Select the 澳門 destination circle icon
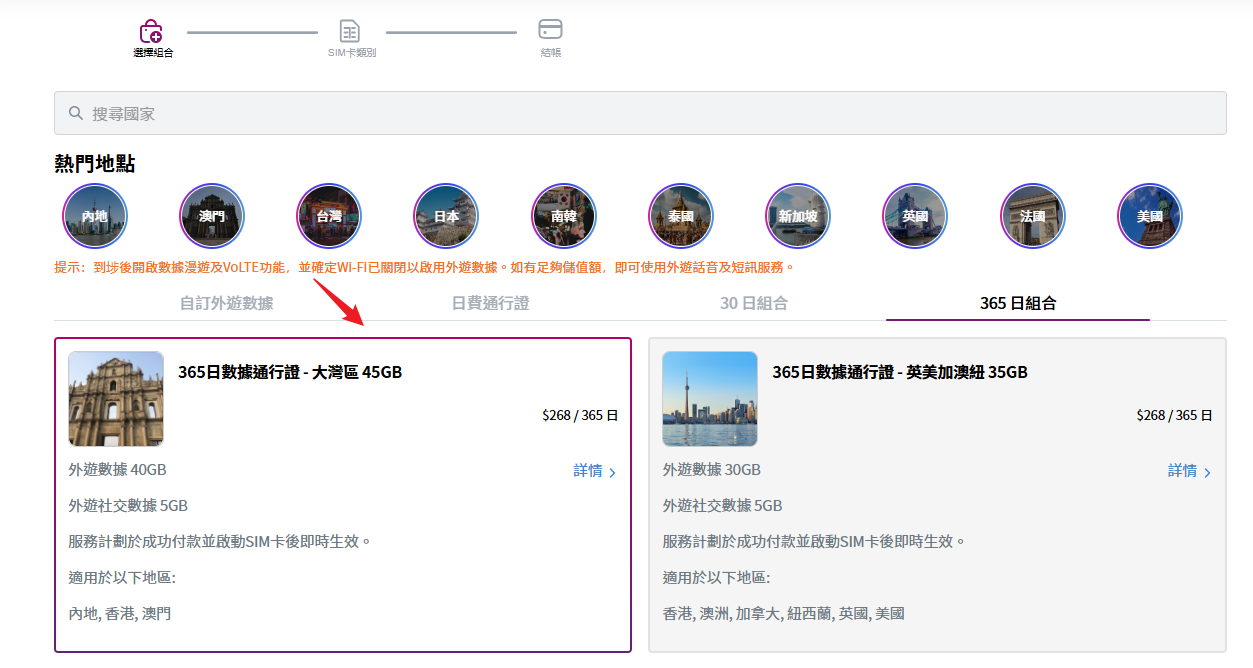The height and width of the screenshot is (668, 1253). coord(212,216)
